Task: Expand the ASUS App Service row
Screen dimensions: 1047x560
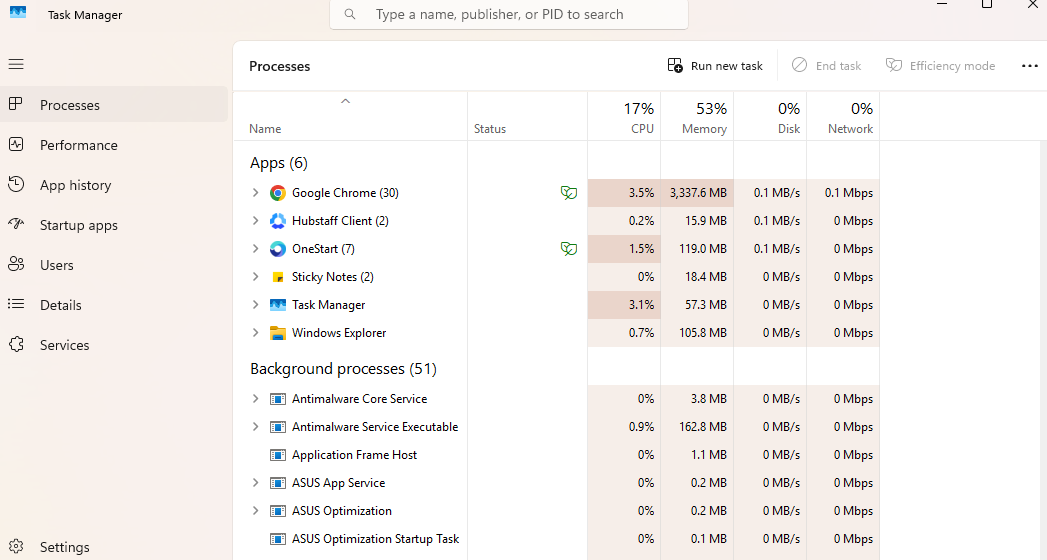Action: pyautogui.click(x=255, y=483)
